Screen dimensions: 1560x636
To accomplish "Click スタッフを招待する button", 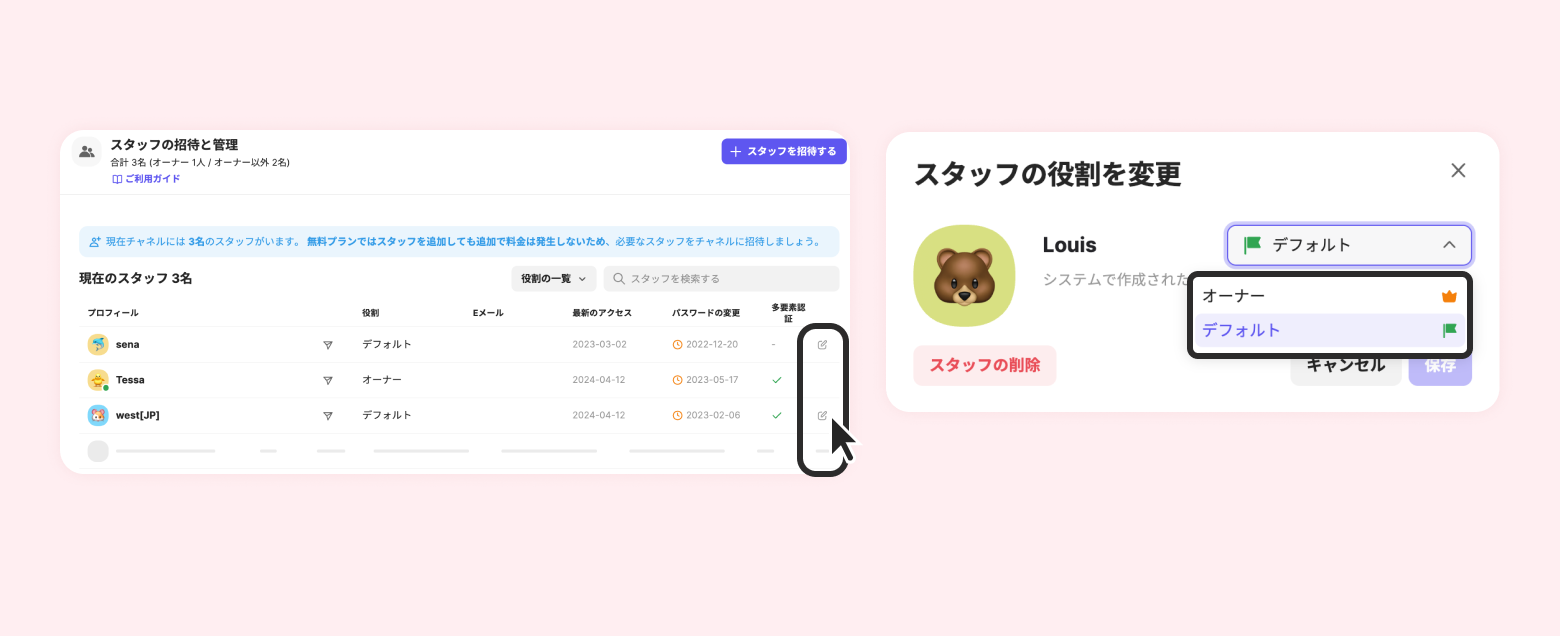I will pyautogui.click(x=784, y=151).
